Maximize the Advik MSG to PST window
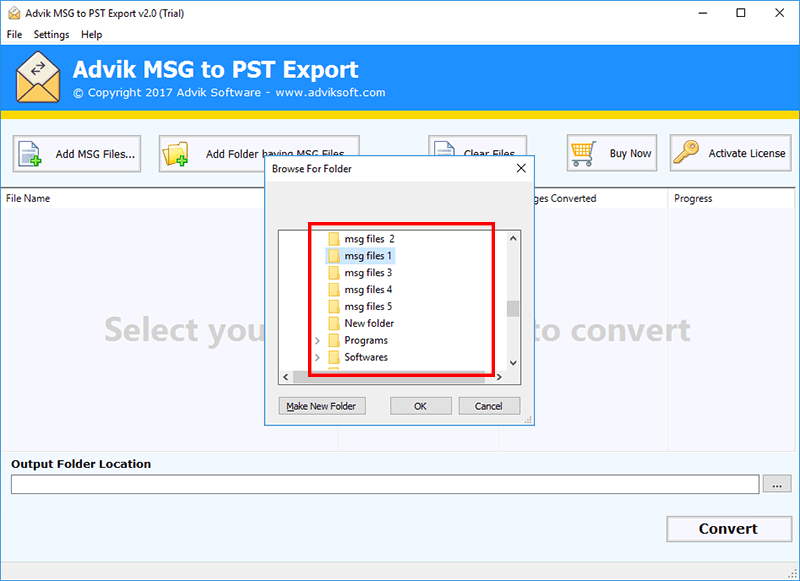Screen dimensions: 800x581 [741, 13]
